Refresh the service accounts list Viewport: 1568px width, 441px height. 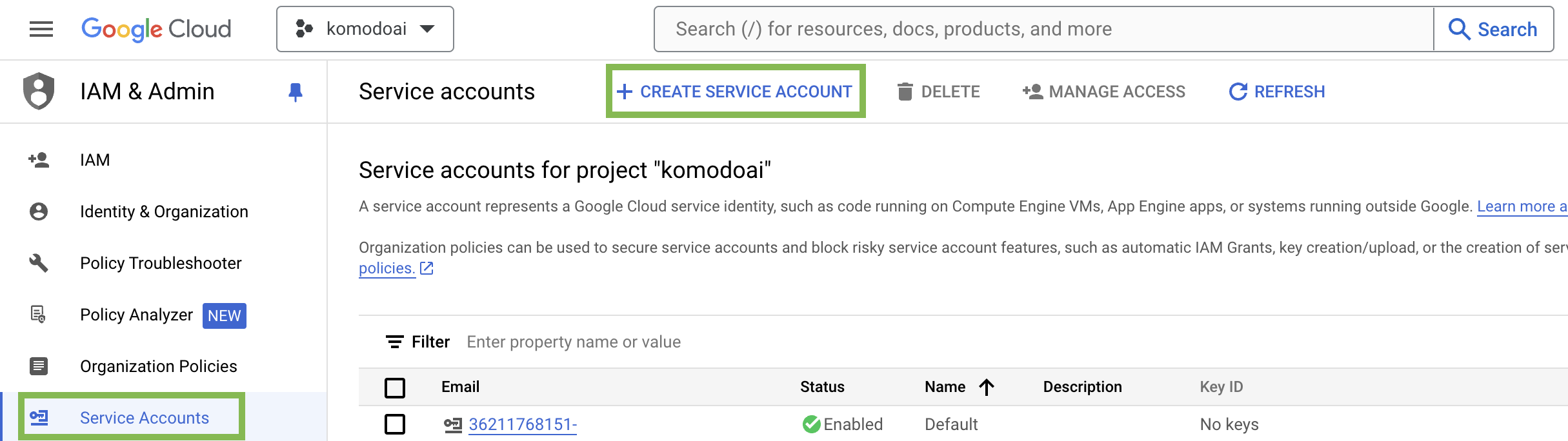click(x=1277, y=92)
